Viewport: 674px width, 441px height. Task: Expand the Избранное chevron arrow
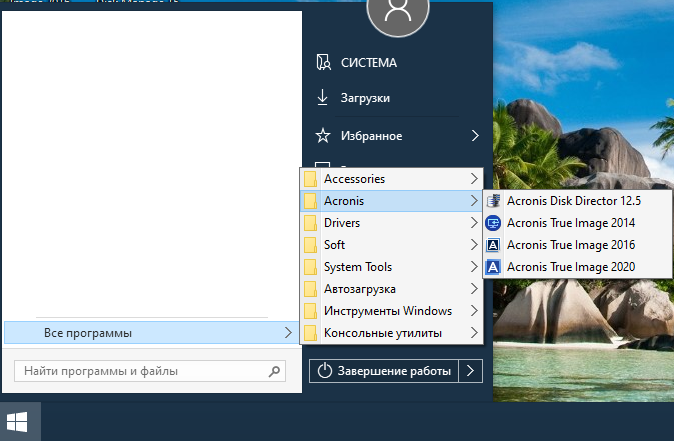475,136
